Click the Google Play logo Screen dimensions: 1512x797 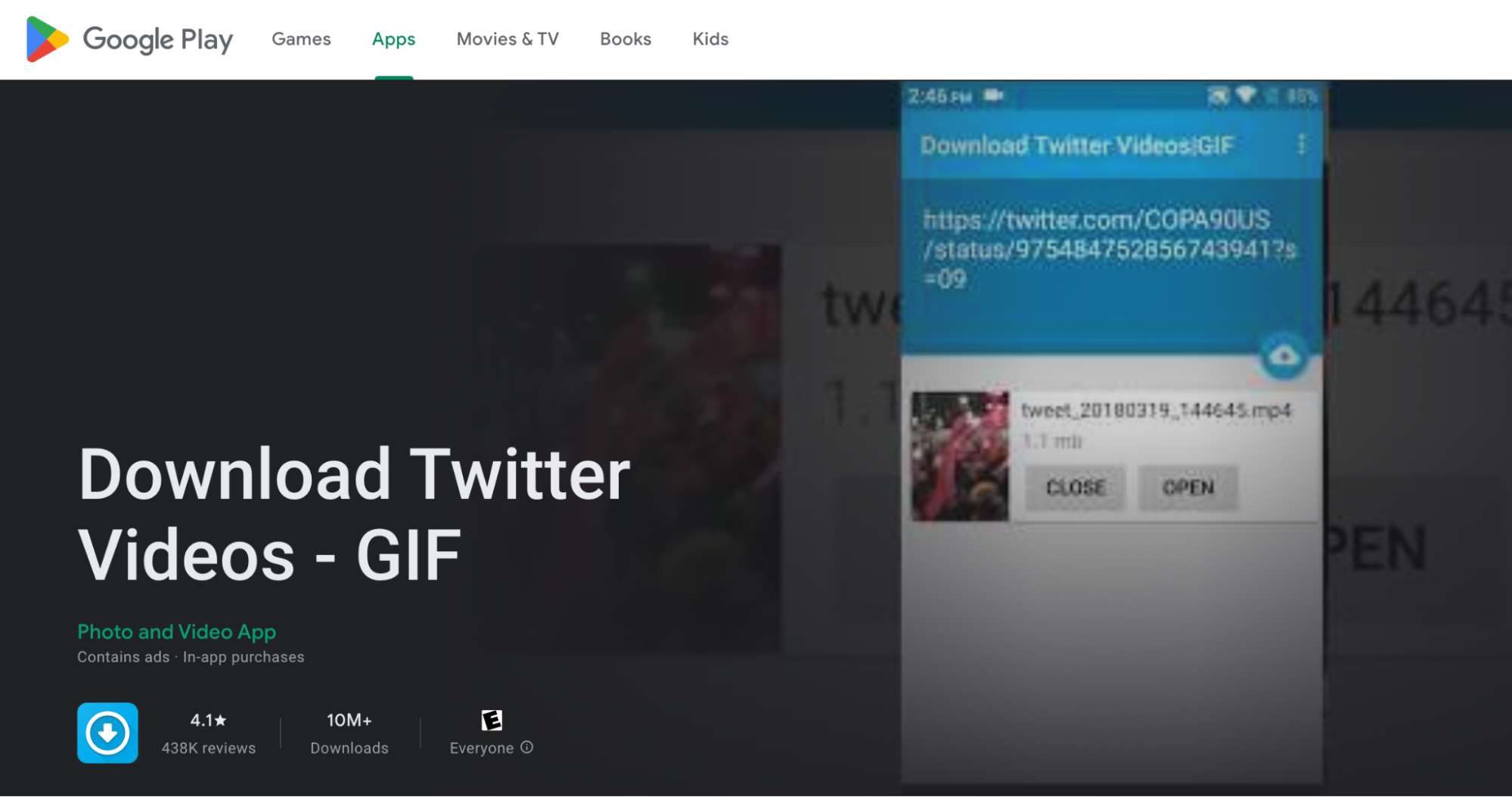129,39
